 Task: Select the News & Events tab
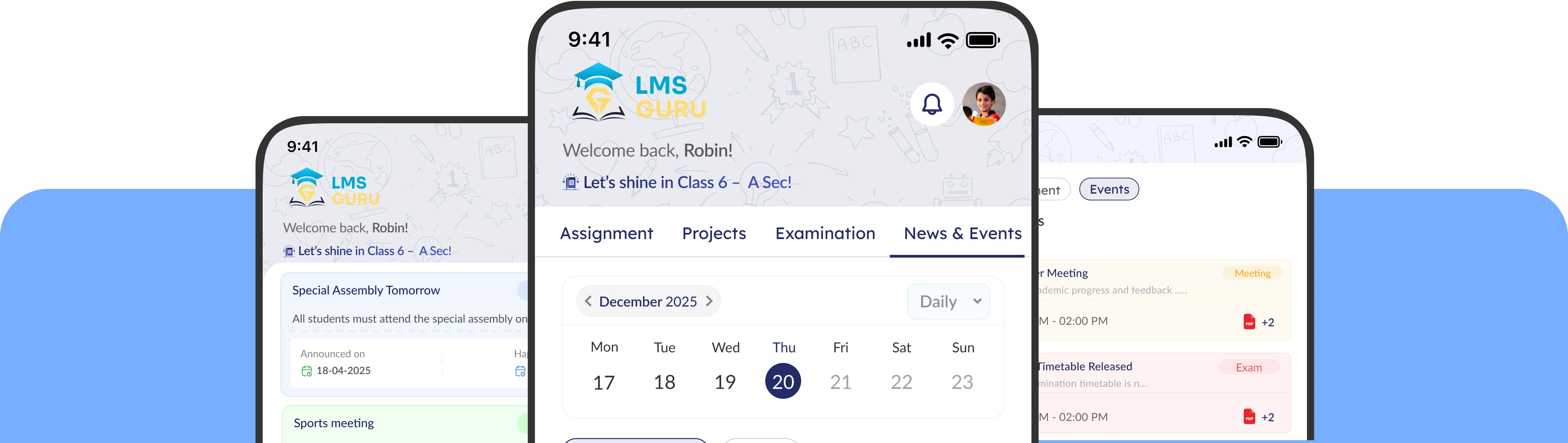pyautogui.click(x=962, y=233)
